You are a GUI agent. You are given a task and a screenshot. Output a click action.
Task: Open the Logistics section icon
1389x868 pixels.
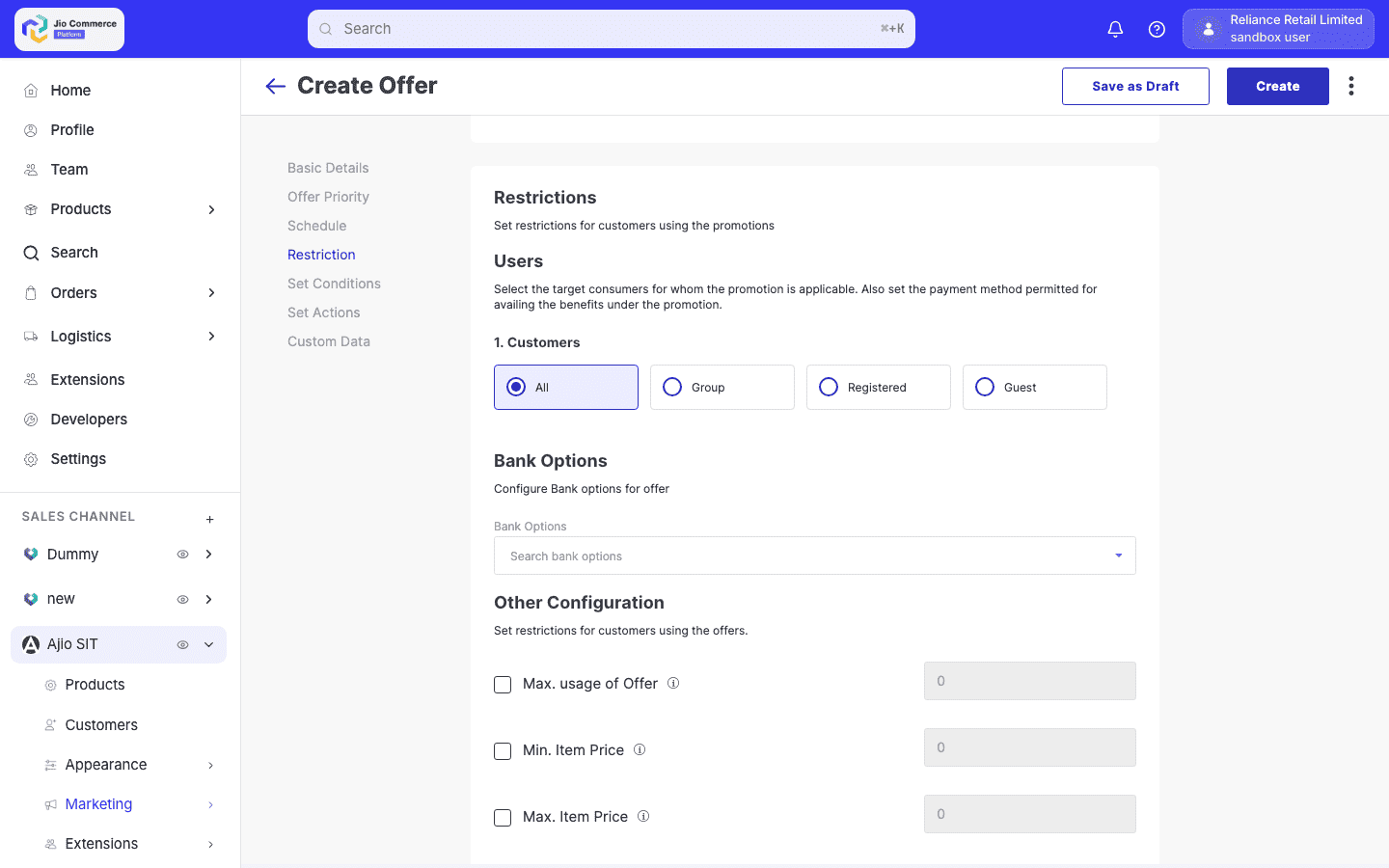32,336
